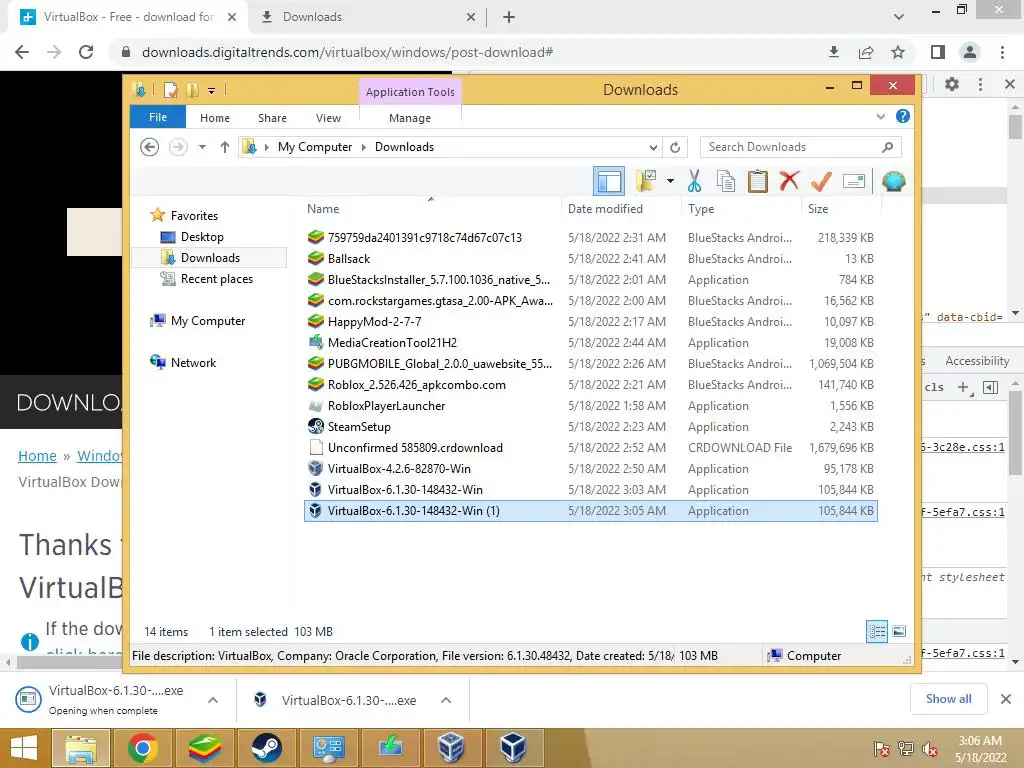Select Application Tools contextual tab

(409, 92)
